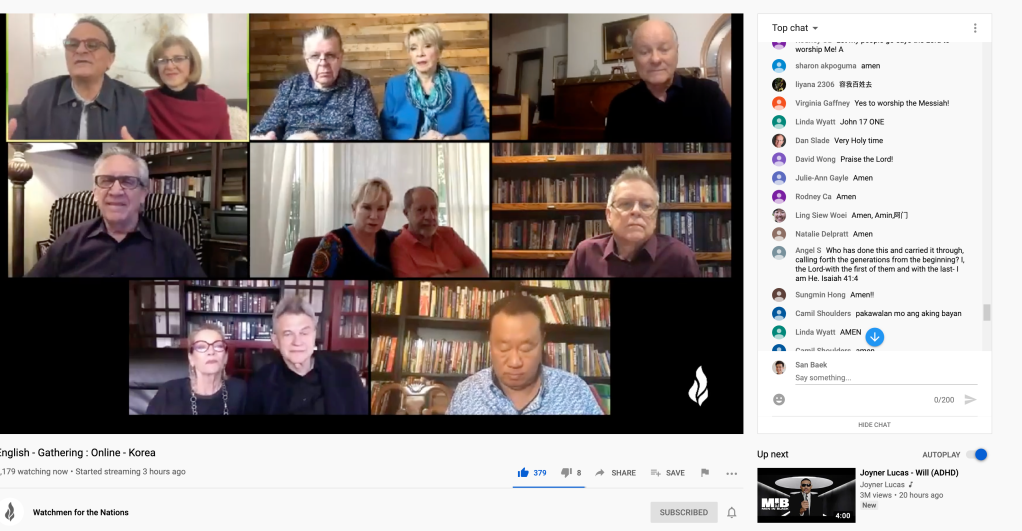This screenshot has height=531, width=1022.
Task: Open Joyner Lucas - Will (ADHD) title
Action: 909,473
